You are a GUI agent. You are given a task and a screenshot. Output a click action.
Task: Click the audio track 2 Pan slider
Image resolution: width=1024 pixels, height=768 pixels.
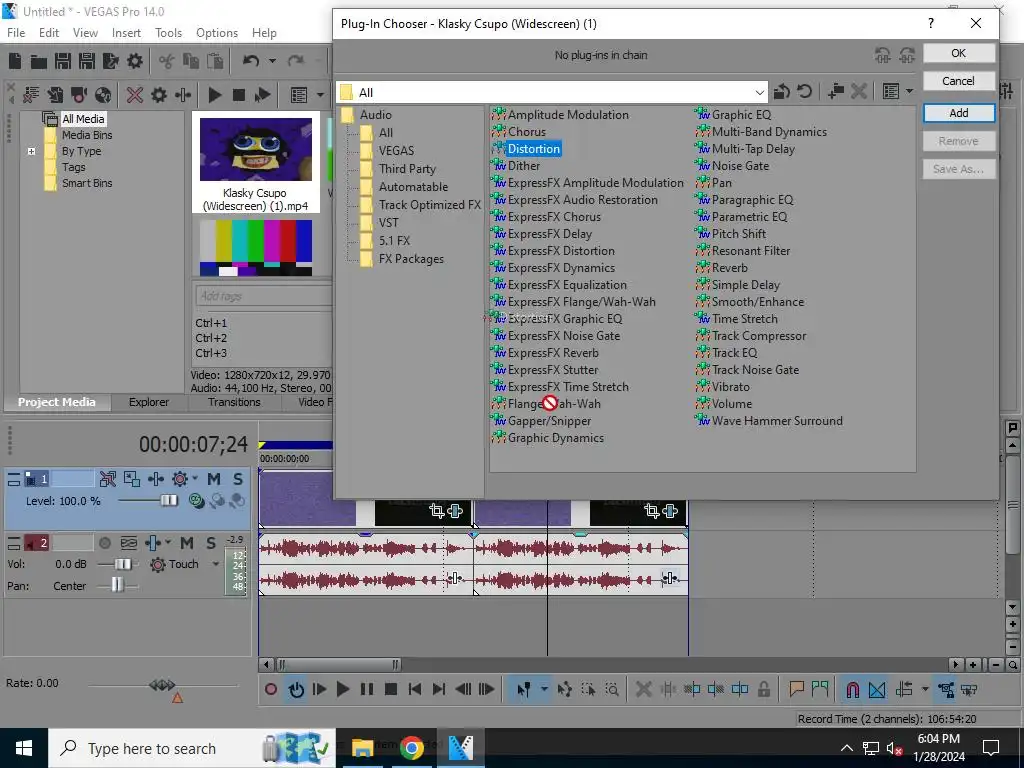click(x=118, y=585)
